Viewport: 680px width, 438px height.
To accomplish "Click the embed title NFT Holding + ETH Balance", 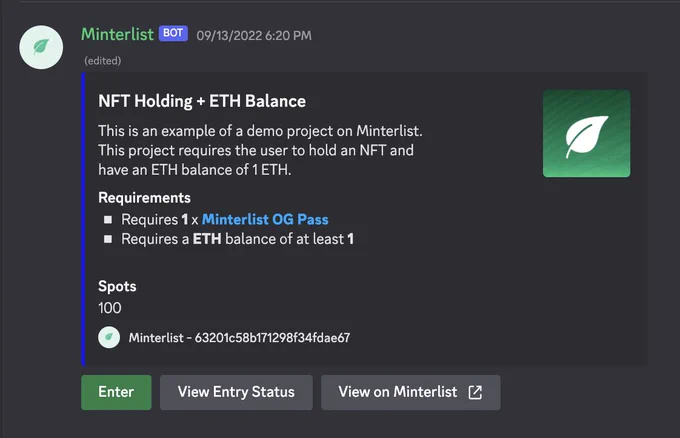I will coord(202,101).
